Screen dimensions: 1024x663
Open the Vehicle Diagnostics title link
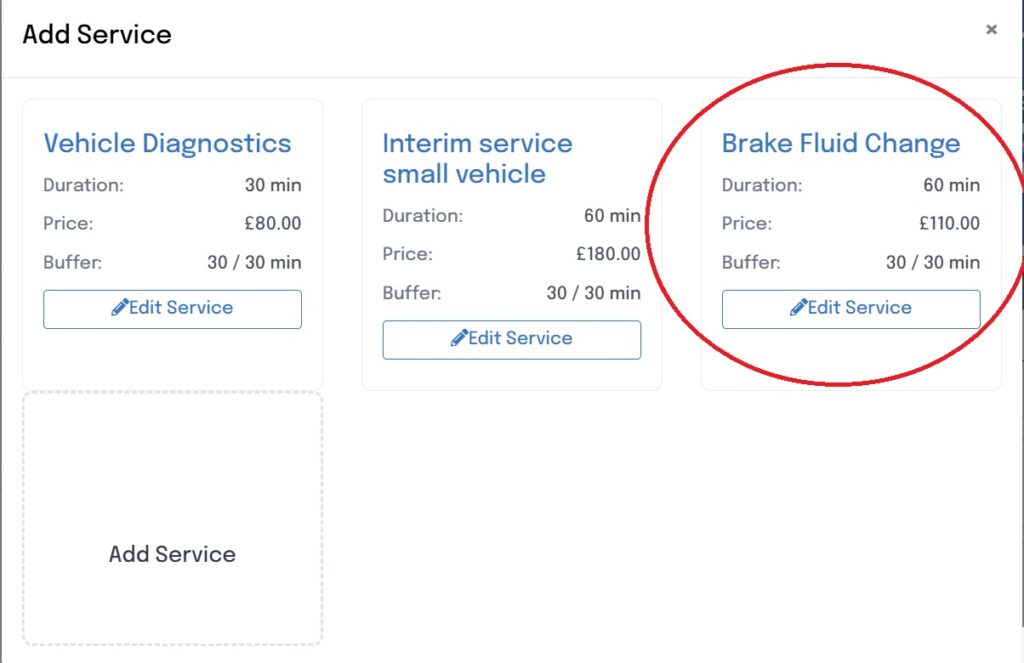pyautogui.click(x=167, y=143)
